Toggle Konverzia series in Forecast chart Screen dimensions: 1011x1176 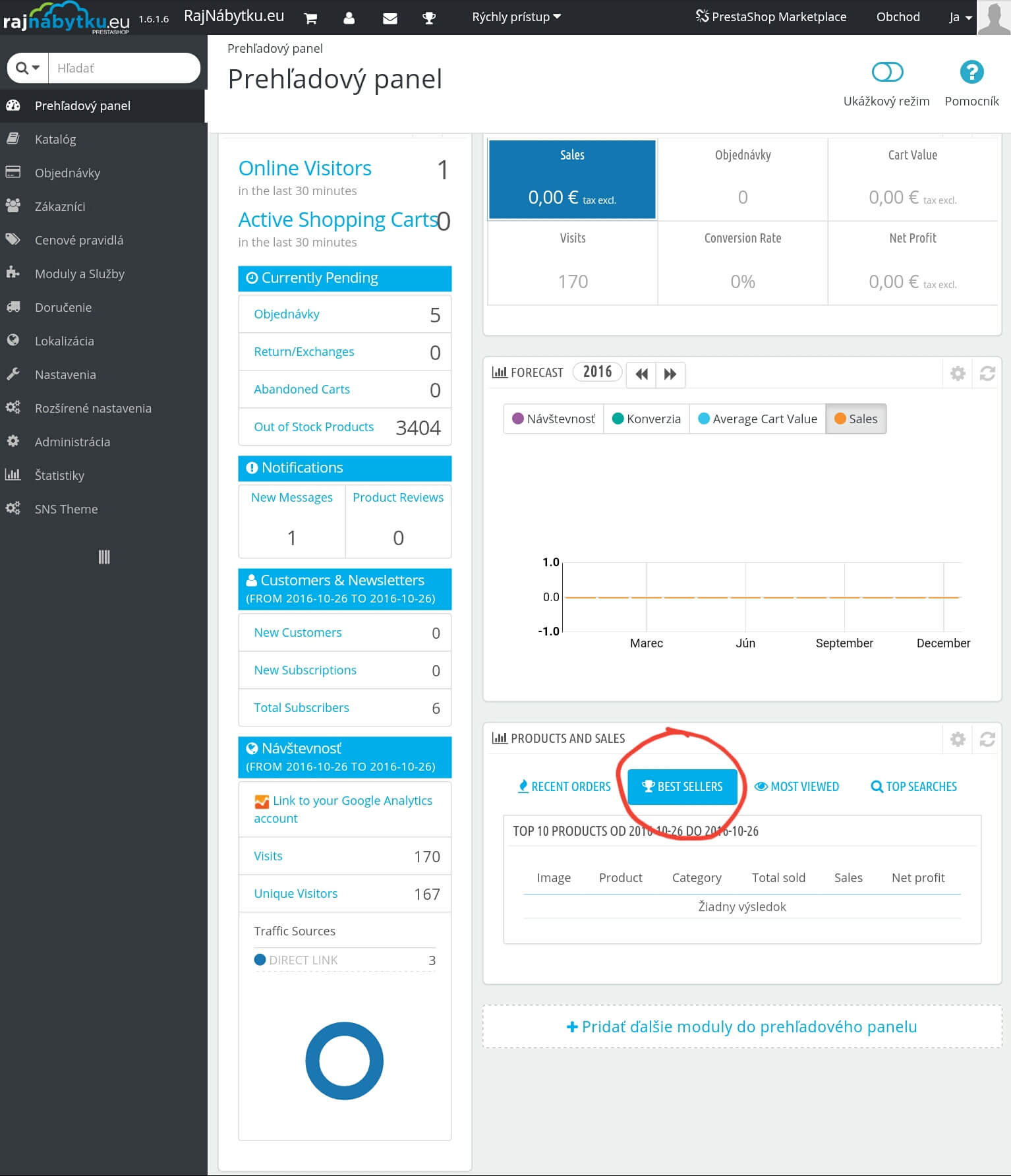pyautogui.click(x=647, y=419)
